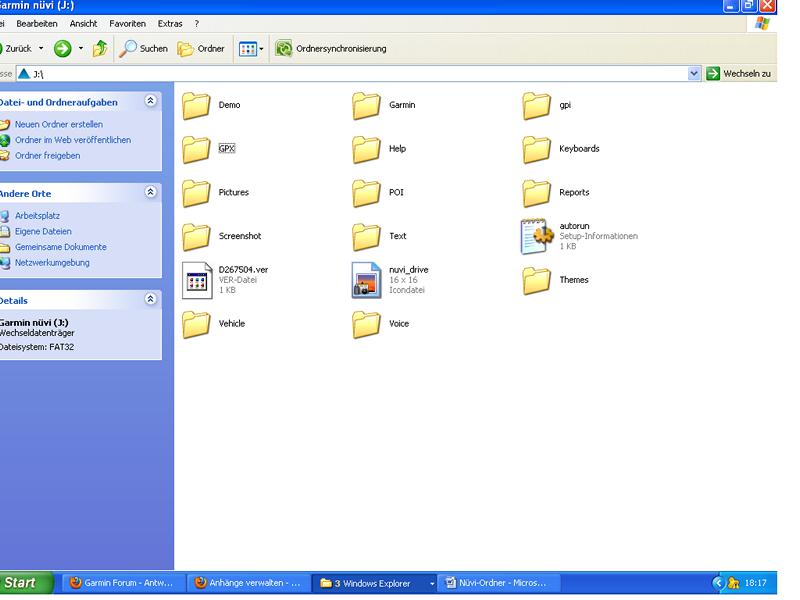Click the Start button
800x600 pixels.
(26, 583)
